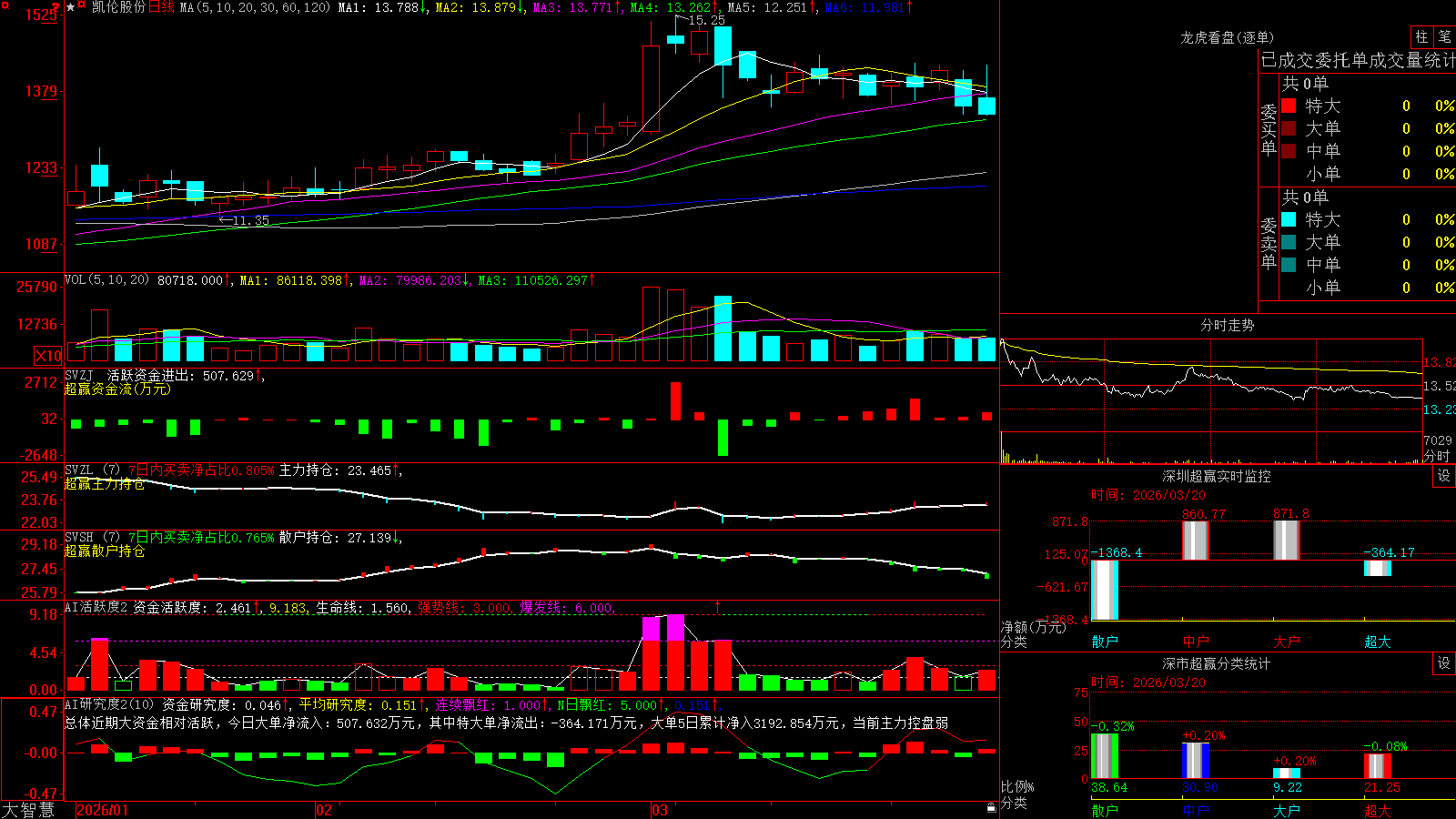Click the star icon beside 凯伦股份
1456x819 pixels.
click(x=70, y=6)
